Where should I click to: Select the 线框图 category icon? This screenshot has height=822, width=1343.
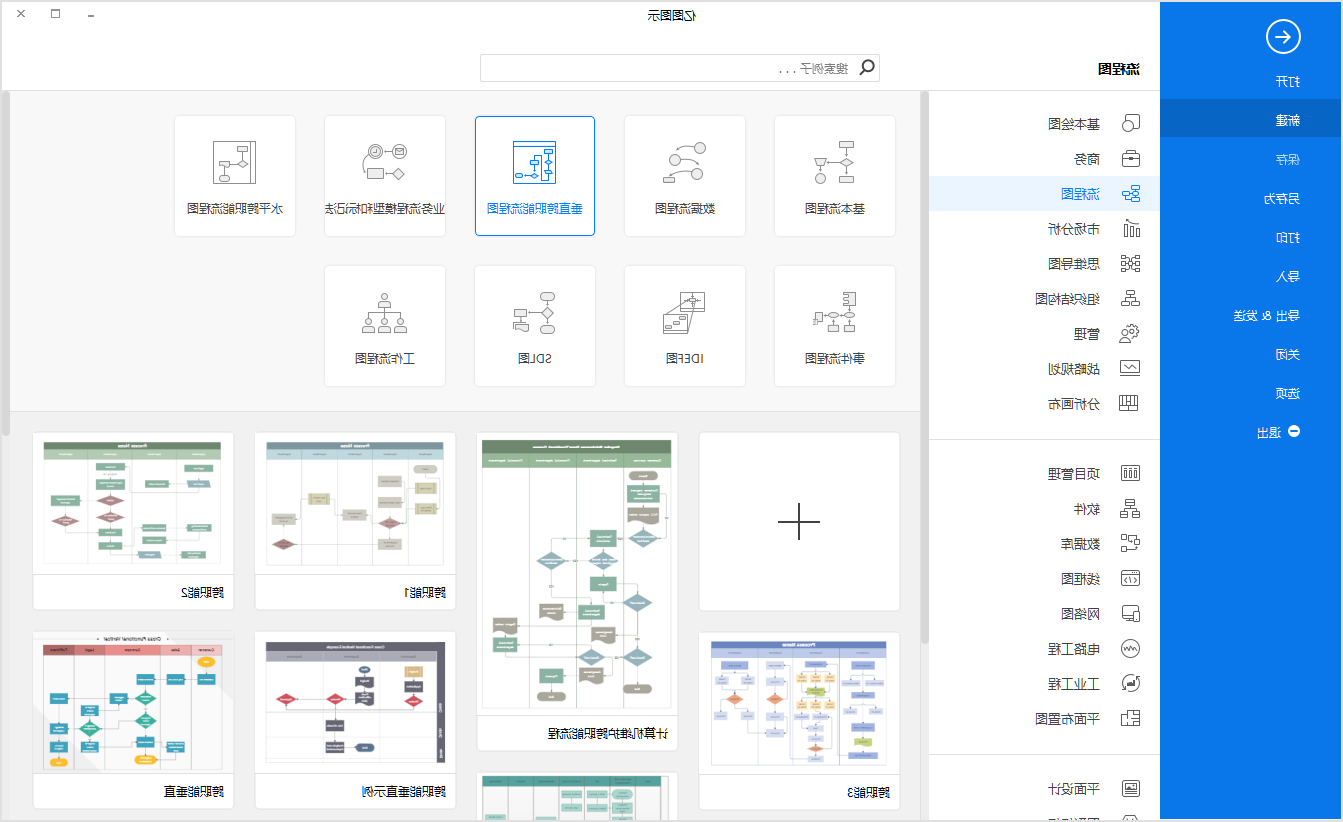[1131, 579]
